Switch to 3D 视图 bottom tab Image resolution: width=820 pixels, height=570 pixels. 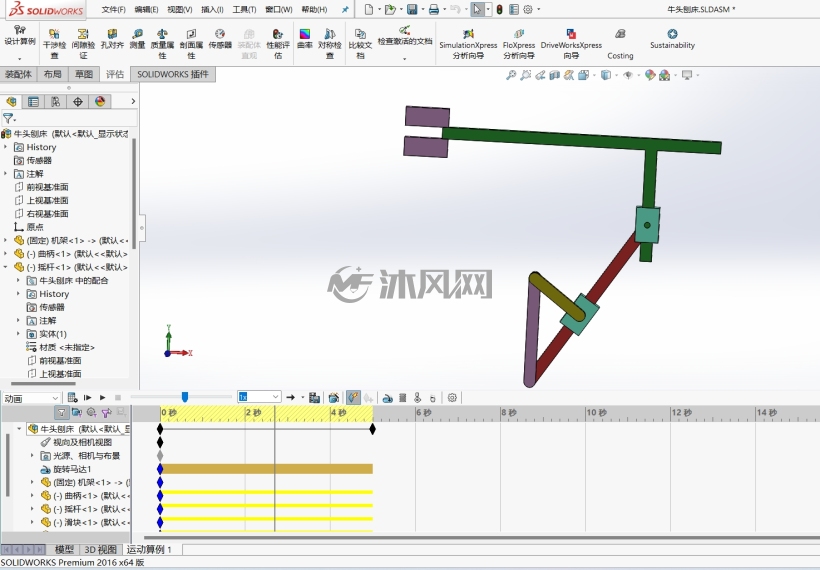coord(100,549)
